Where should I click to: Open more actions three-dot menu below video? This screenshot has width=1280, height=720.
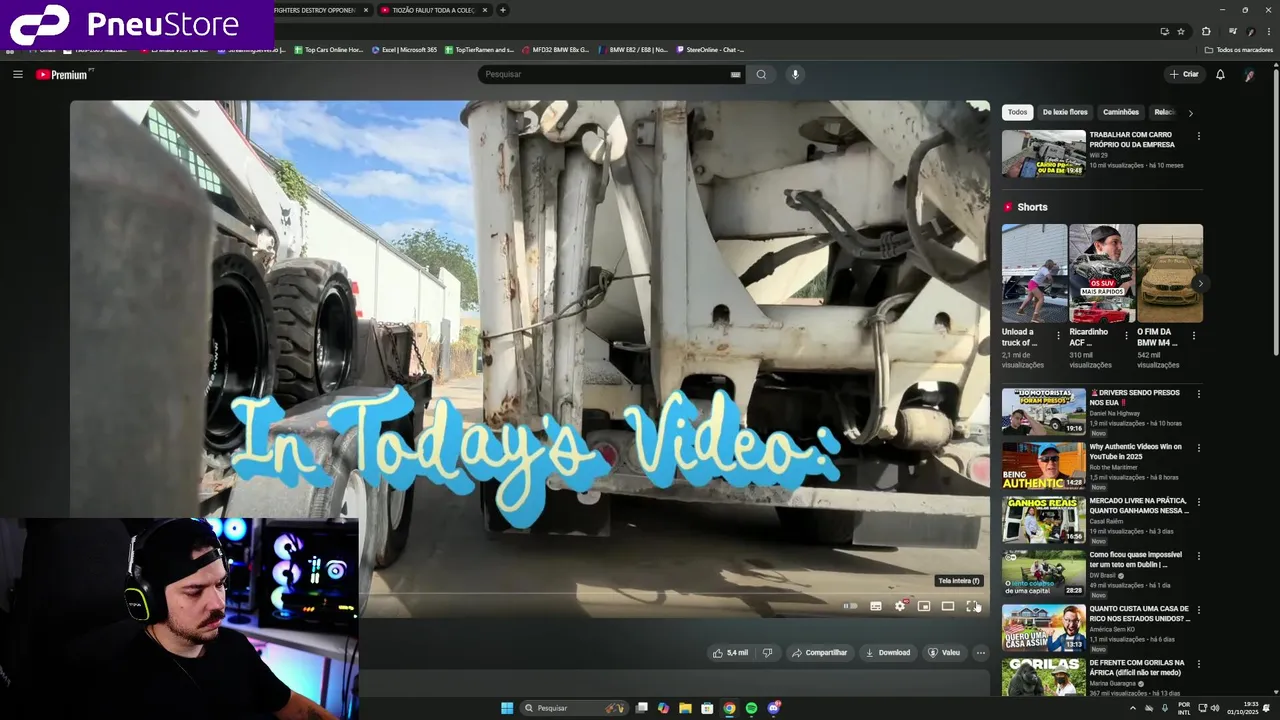point(981,653)
